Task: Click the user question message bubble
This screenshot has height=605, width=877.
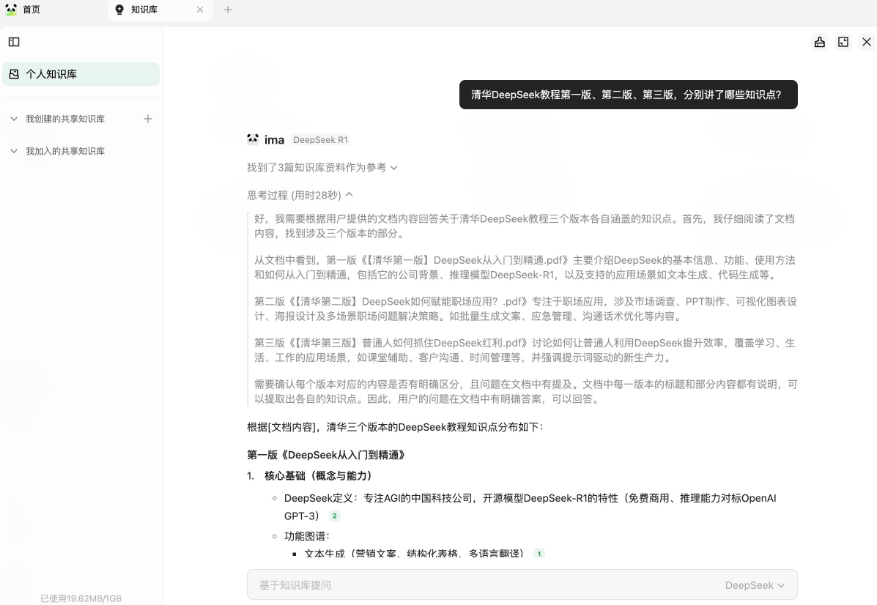Action: pyautogui.click(x=628, y=94)
